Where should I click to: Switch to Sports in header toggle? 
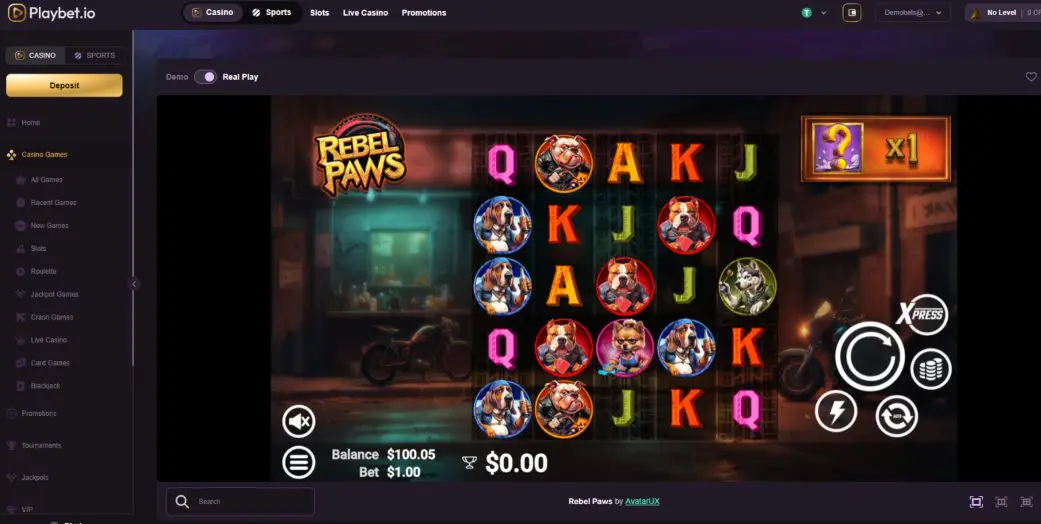point(272,13)
